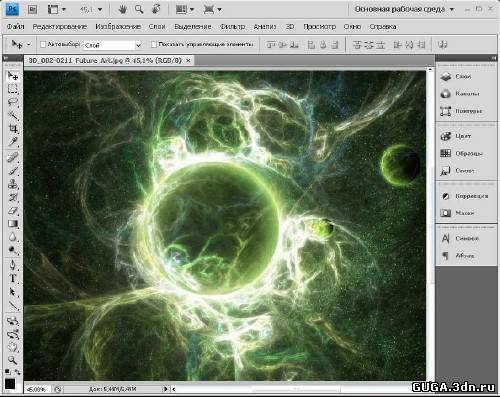This screenshot has width=500, height=397.
Task: Enable the show transform controls checkbox
Action: pos(154,44)
